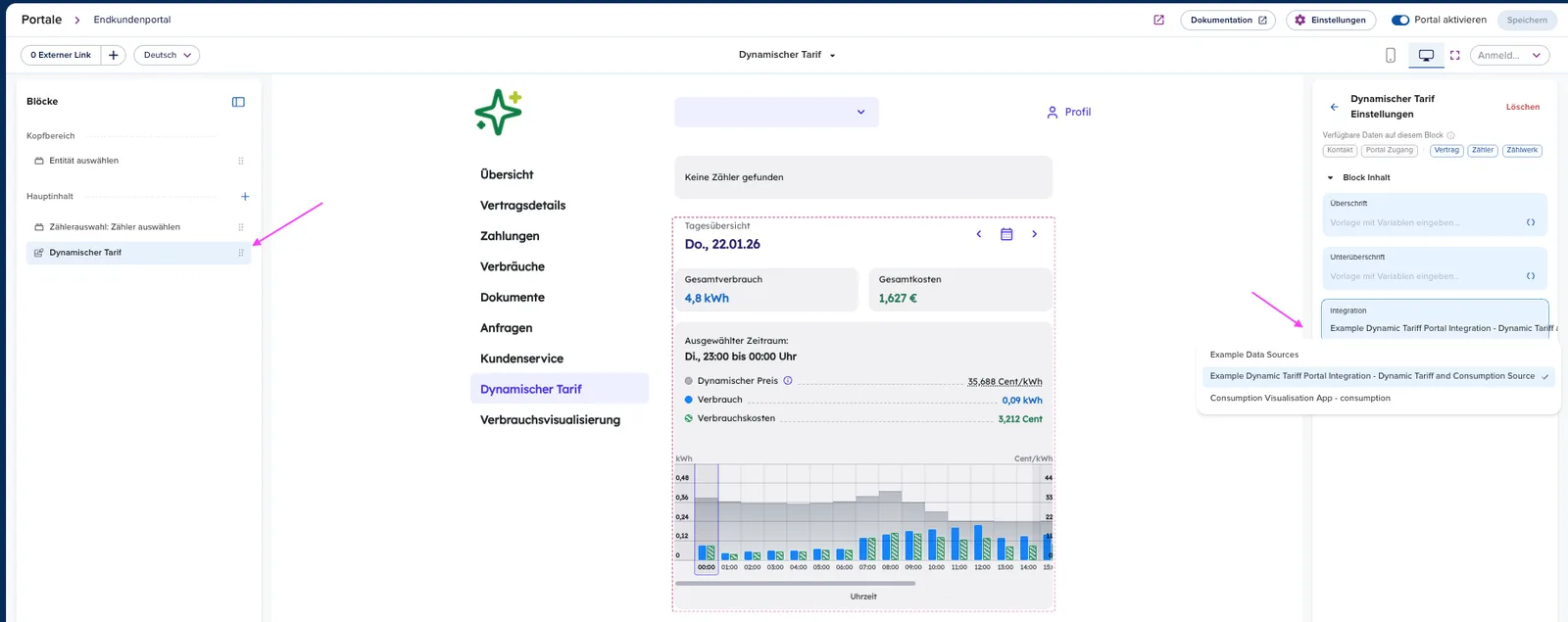
Task: Toggle the Zählwerk data tag
Action: [1522, 151]
